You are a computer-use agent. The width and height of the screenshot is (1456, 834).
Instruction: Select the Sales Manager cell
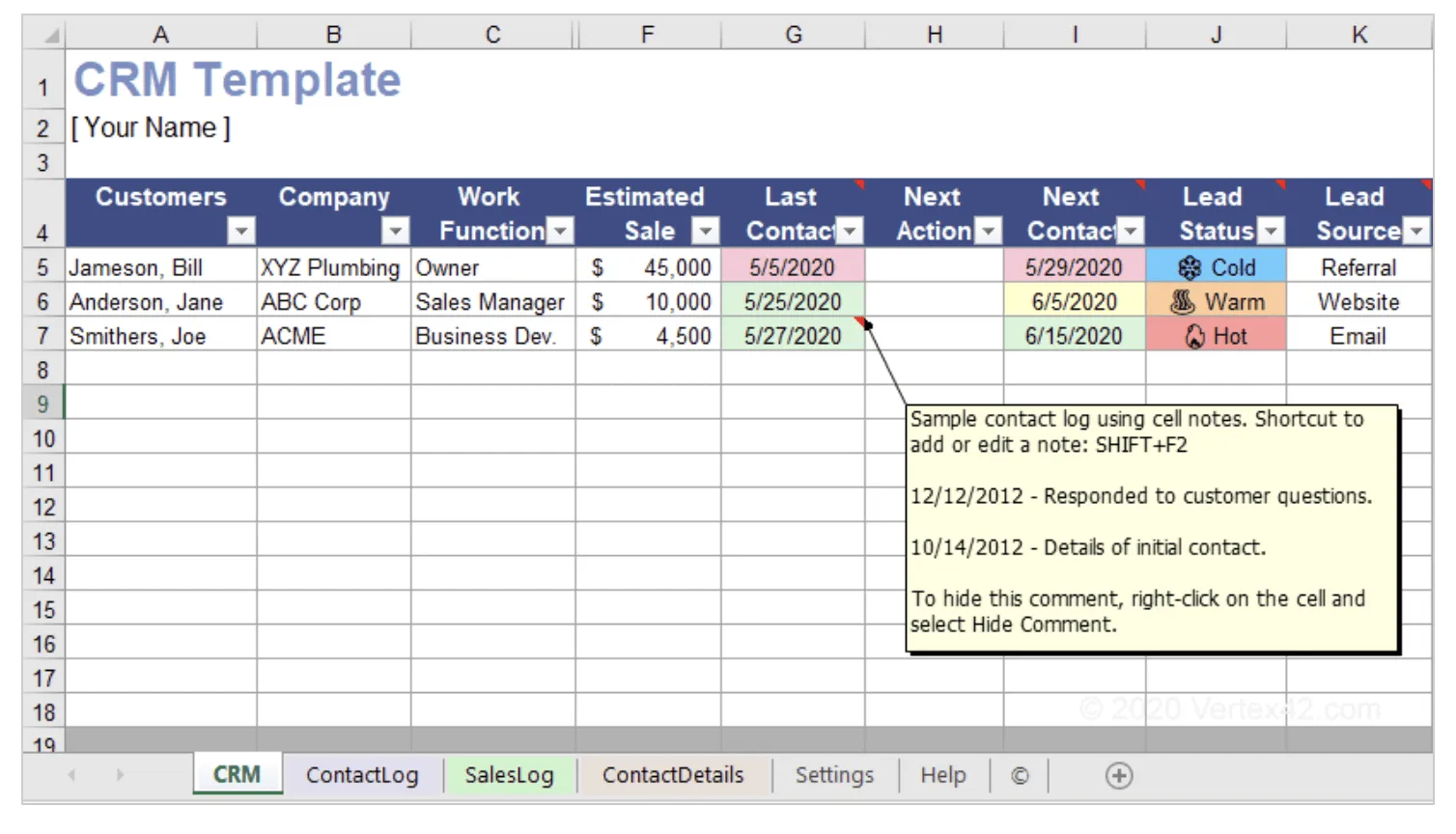493,302
